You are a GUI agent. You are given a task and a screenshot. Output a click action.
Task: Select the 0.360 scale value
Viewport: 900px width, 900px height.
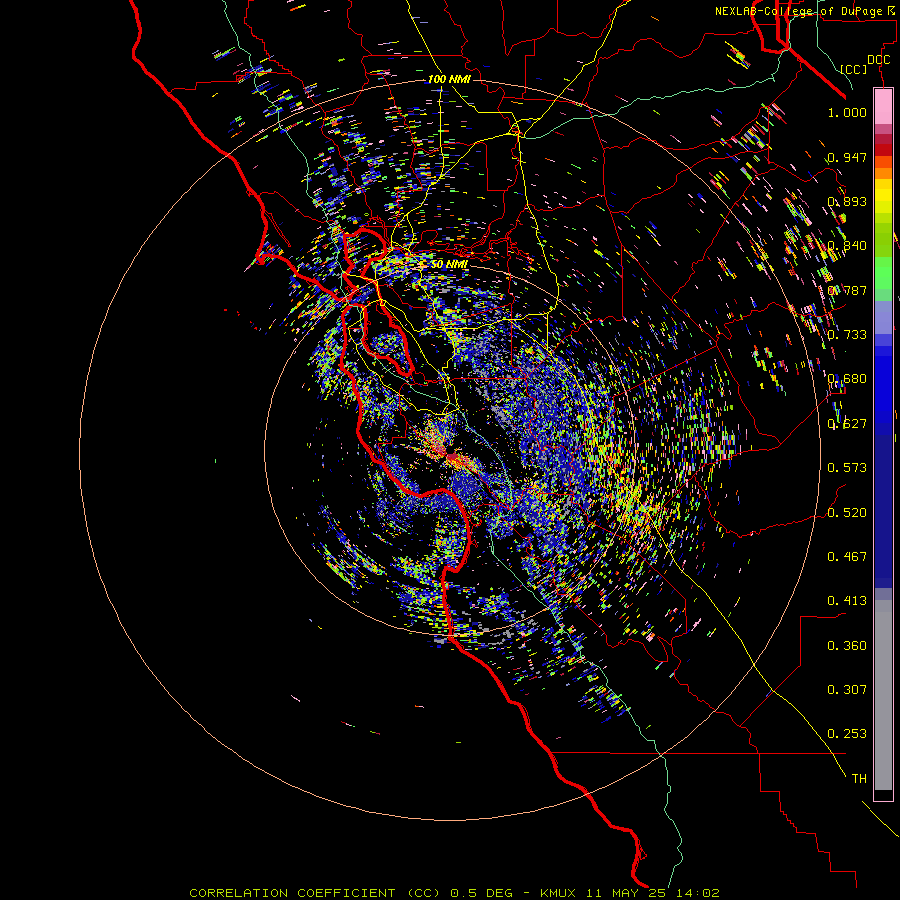[x=847, y=646]
